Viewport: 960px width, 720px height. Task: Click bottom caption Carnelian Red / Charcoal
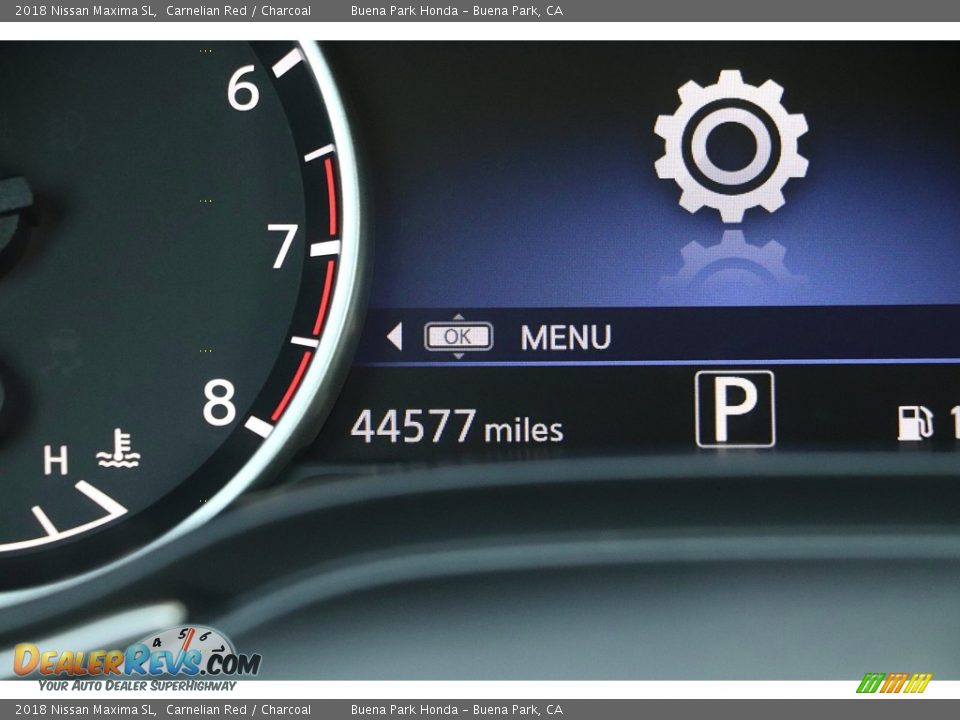click(x=238, y=710)
